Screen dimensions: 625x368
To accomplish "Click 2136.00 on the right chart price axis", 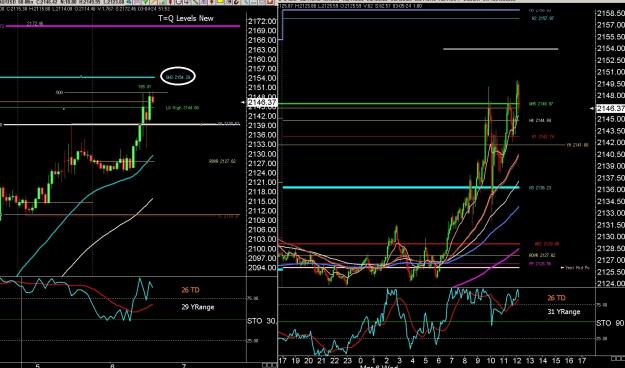I will 611,190.
